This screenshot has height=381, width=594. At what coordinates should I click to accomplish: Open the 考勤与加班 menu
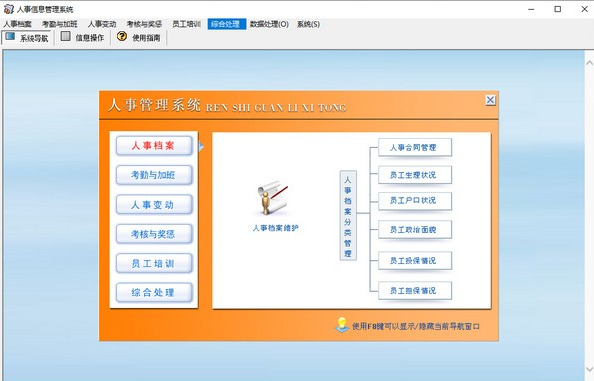point(59,24)
